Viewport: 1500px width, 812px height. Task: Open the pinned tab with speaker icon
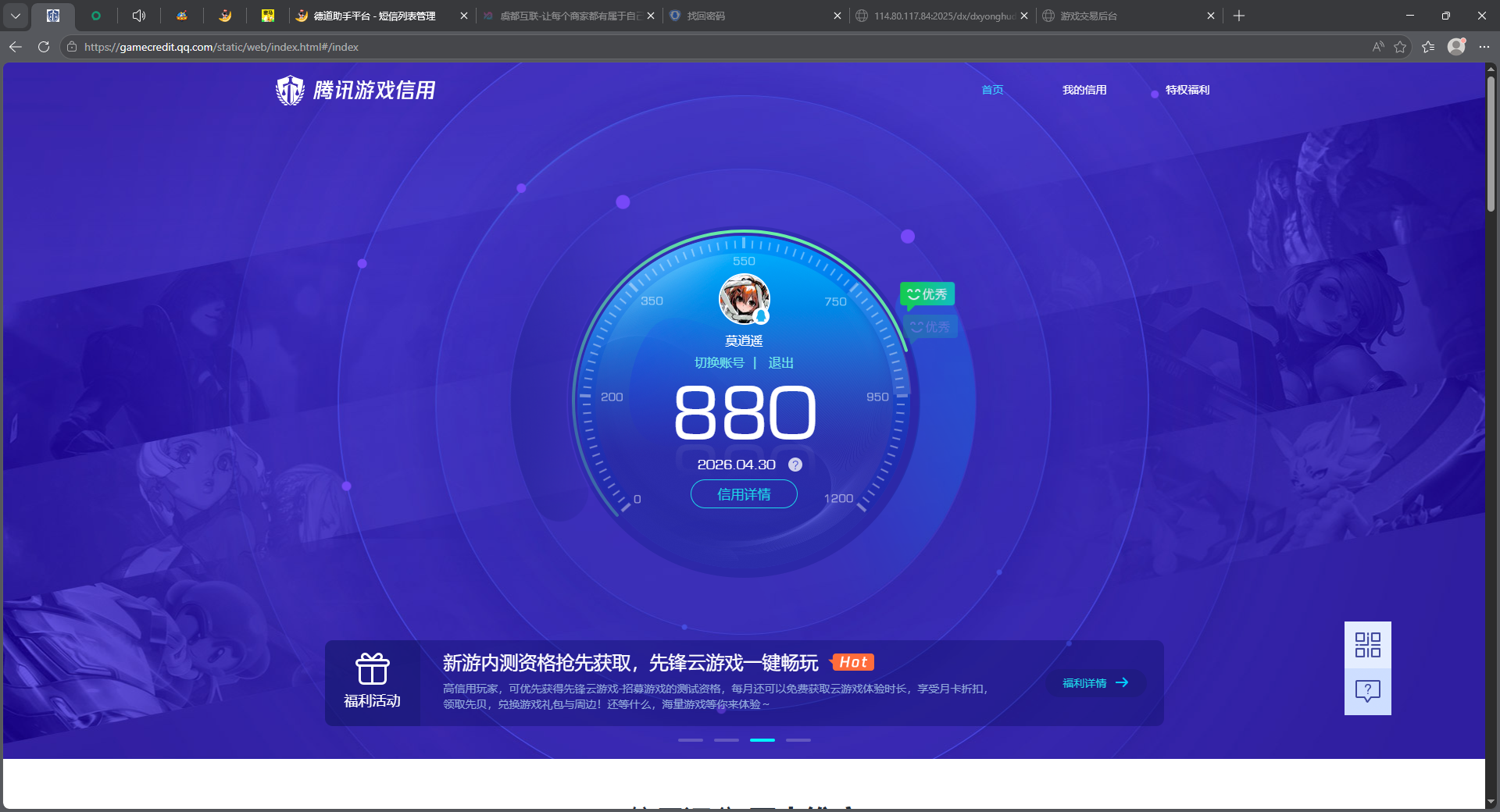click(x=139, y=16)
